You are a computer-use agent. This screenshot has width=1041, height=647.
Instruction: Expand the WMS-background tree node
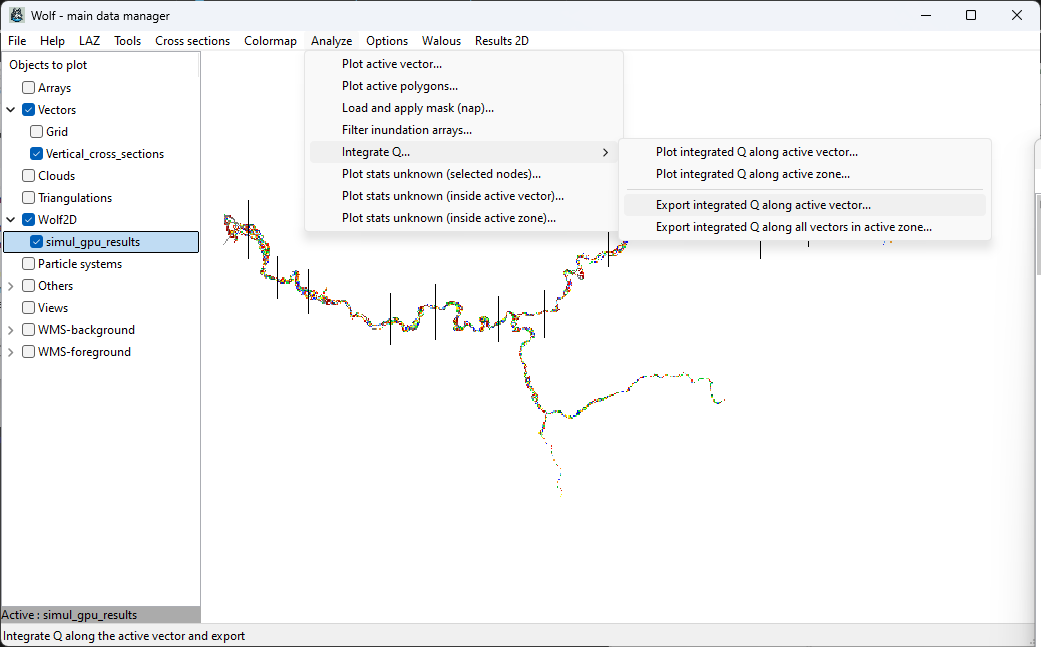[x=11, y=330]
